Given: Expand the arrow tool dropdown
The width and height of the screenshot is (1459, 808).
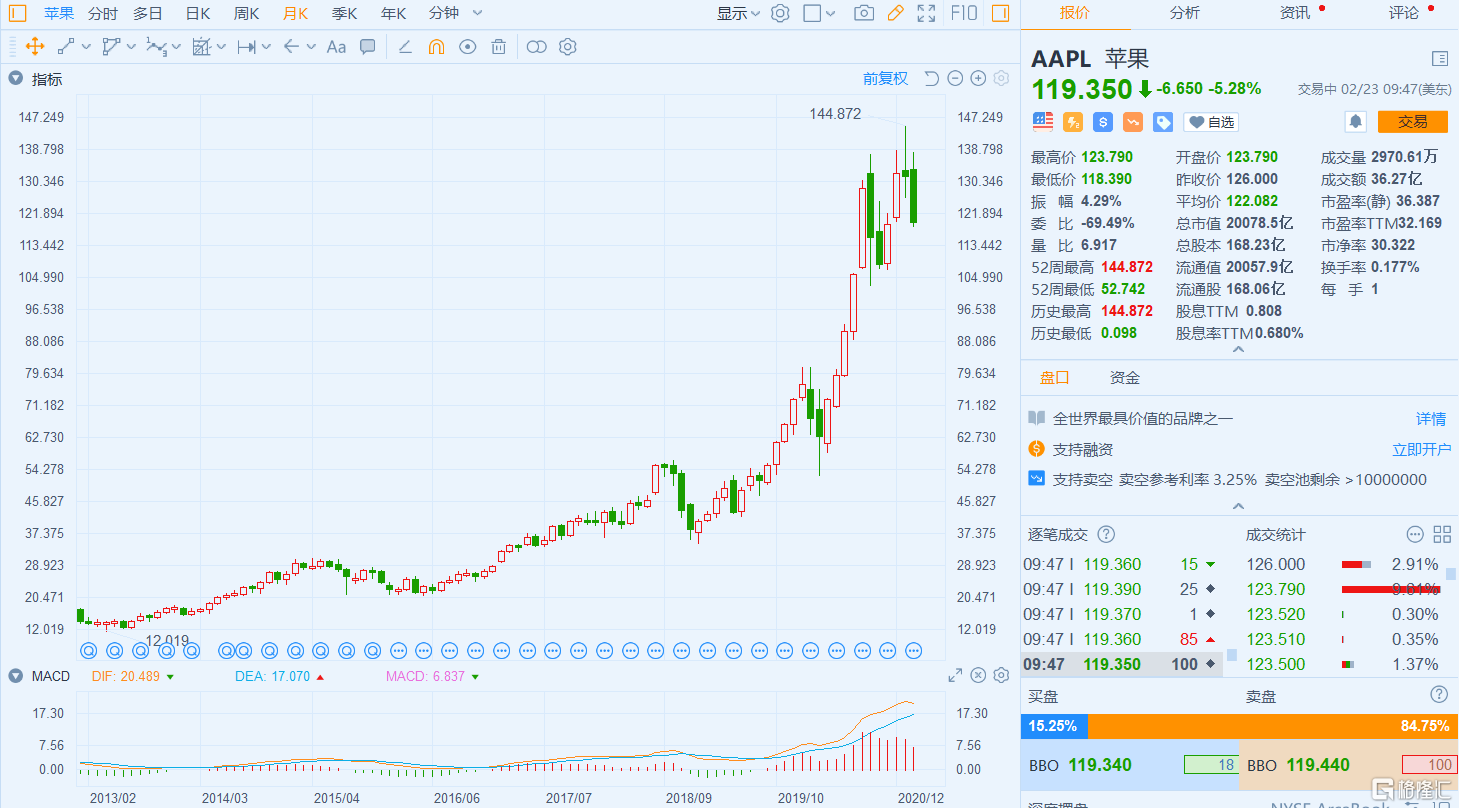Looking at the screenshot, I should [x=311, y=46].
